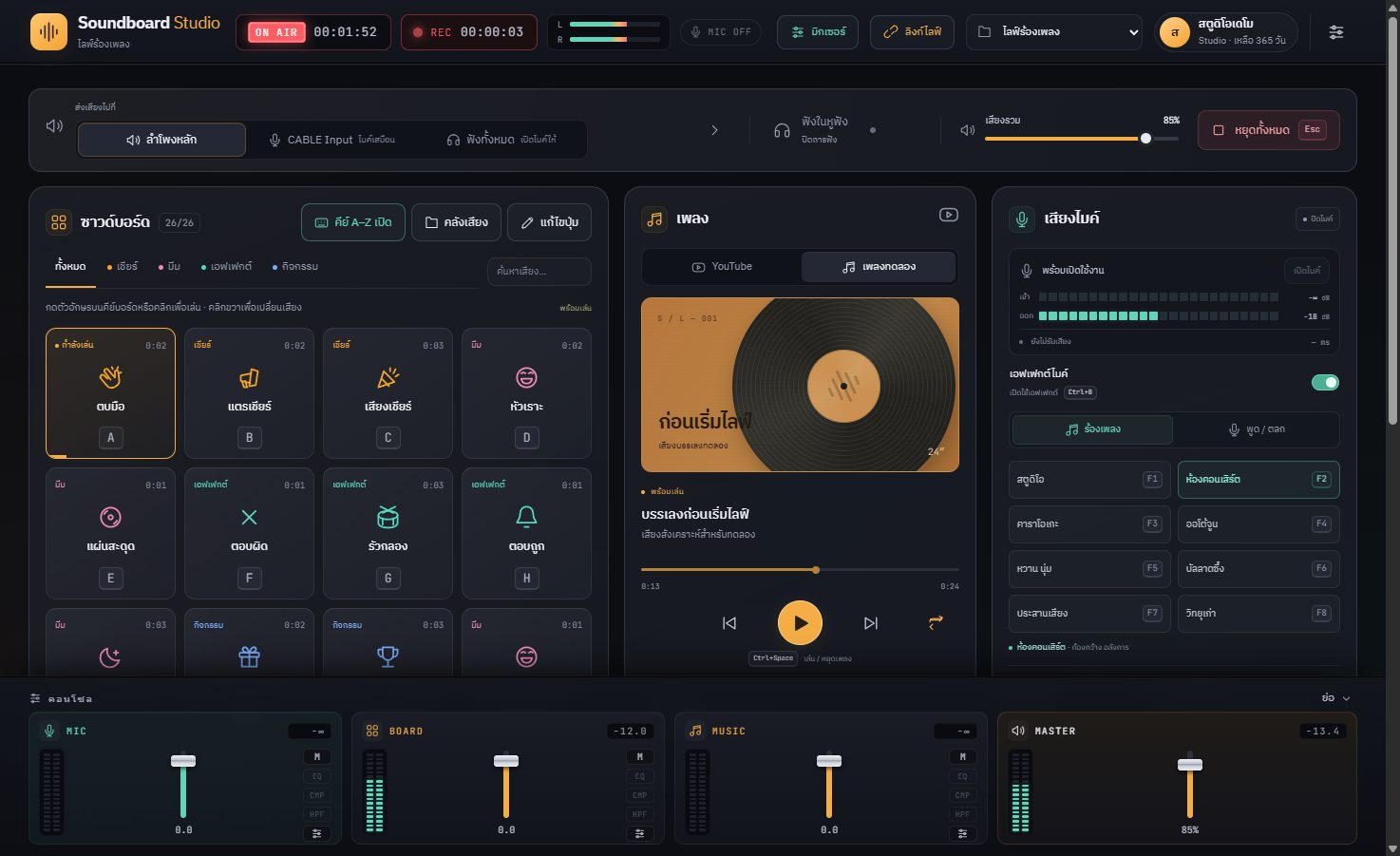Toggle the เอฟเฟกต์ไมค์ effects switch
The width and height of the screenshot is (1400, 856).
pyautogui.click(x=1325, y=382)
